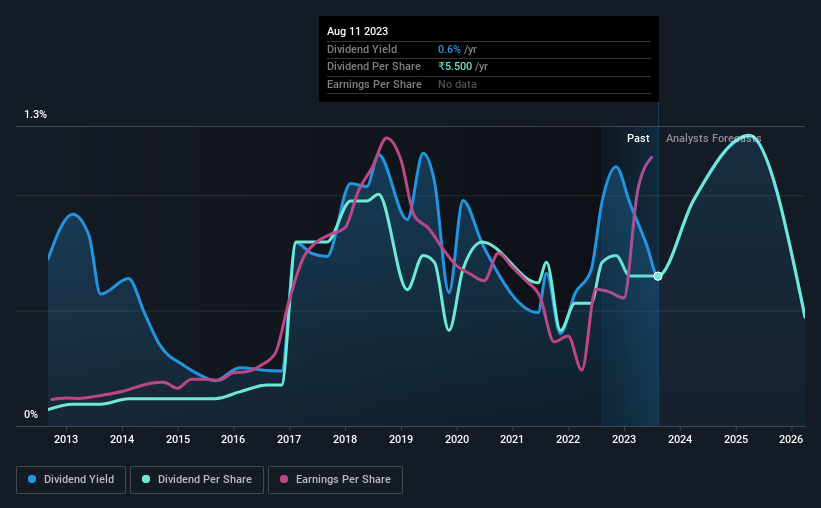Click the 2020 x-axis label
This screenshot has width=821, height=508.
pos(457,439)
